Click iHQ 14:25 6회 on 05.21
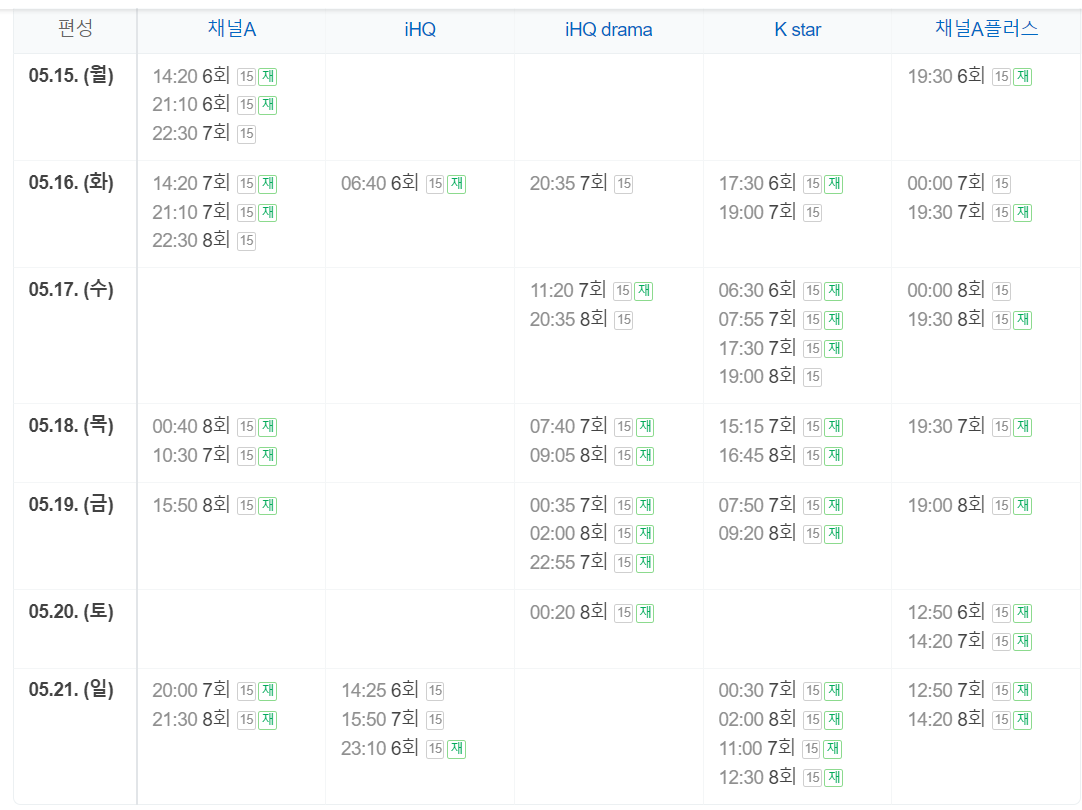1082x810 pixels. click(x=380, y=690)
